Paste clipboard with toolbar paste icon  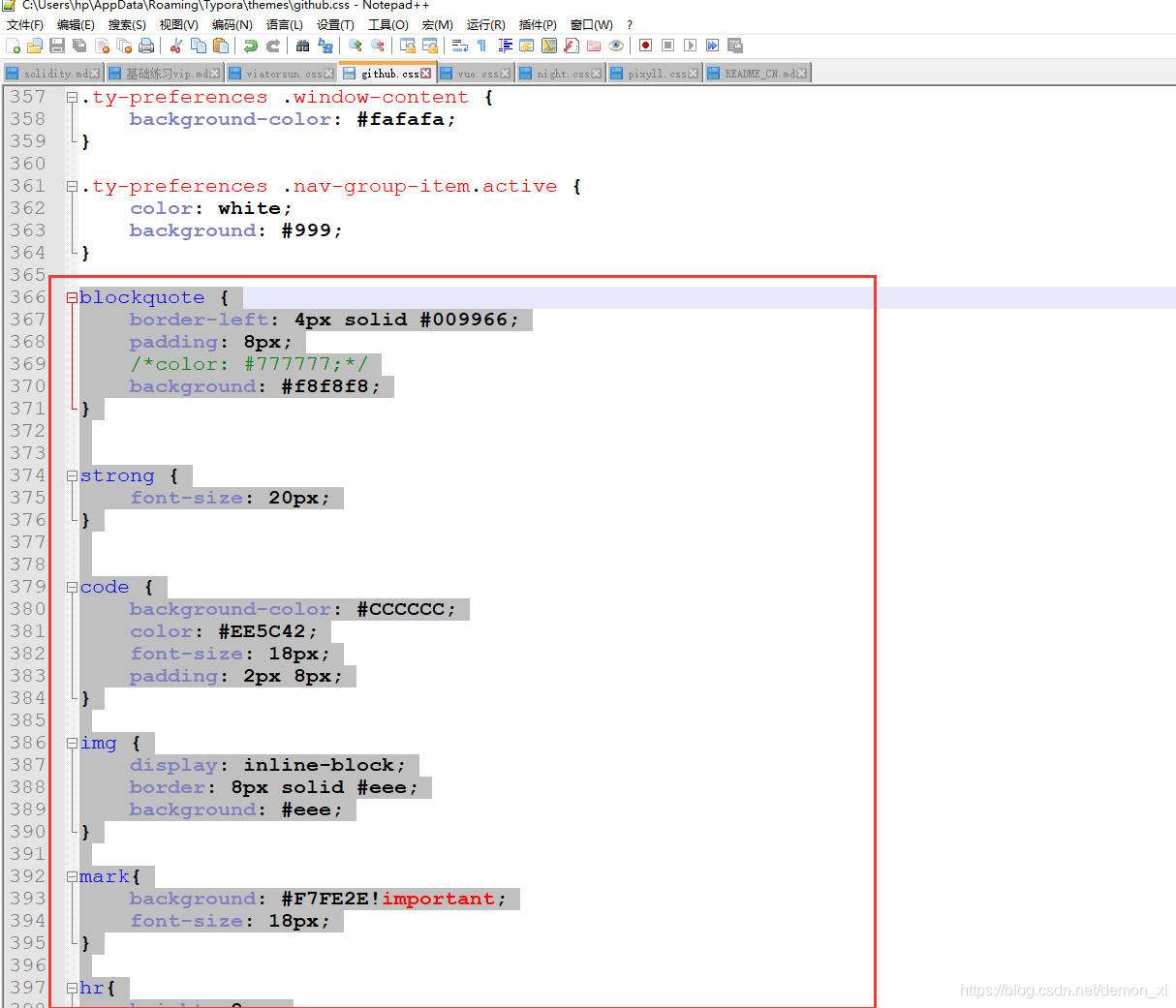pyautogui.click(x=220, y=46)
